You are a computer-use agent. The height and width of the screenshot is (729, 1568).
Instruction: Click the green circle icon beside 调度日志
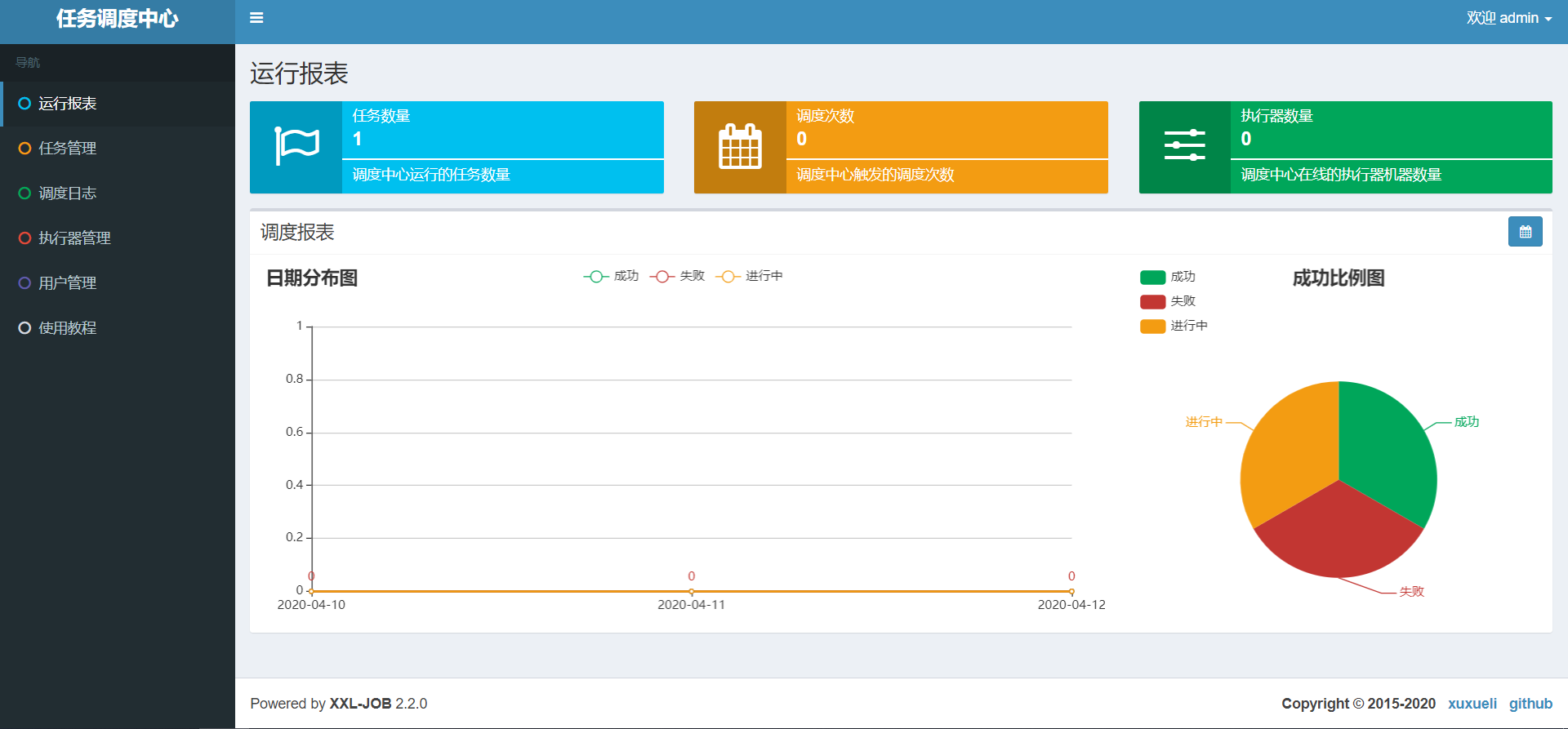click(x=24, y=193)
